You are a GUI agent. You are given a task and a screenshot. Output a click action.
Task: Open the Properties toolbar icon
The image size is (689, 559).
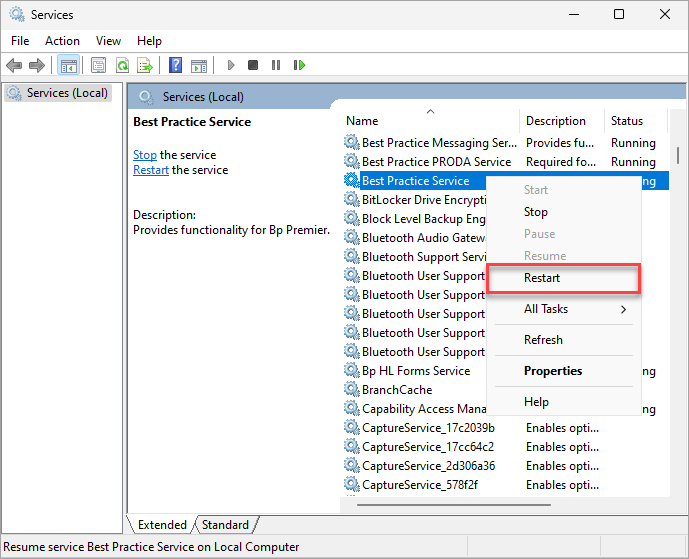coord(98,65)
